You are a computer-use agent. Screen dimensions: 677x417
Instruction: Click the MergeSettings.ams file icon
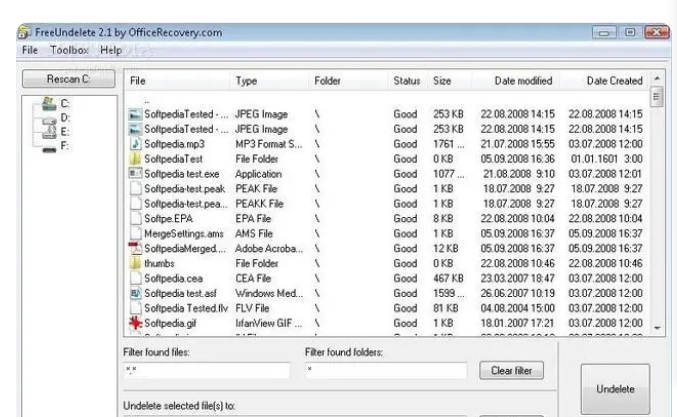[x=136, y=234]
